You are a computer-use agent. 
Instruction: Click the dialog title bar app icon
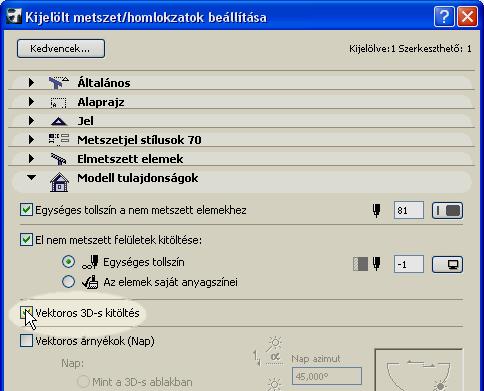(x=14, y=16)
